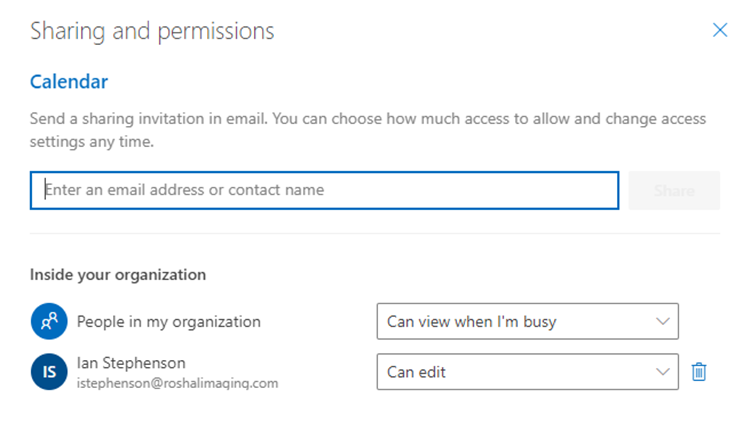Viewport: 750px width, 444px height.
Task: Click 'Can edit' text inside Ian's dropdown
Action: (x=416, y=372)
